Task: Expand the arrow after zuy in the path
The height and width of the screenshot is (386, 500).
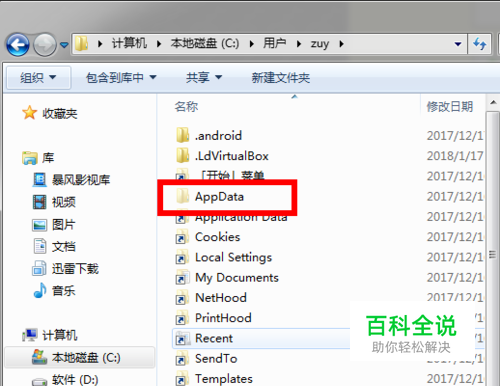Action: pyautogui.click(x=341, y=44)
